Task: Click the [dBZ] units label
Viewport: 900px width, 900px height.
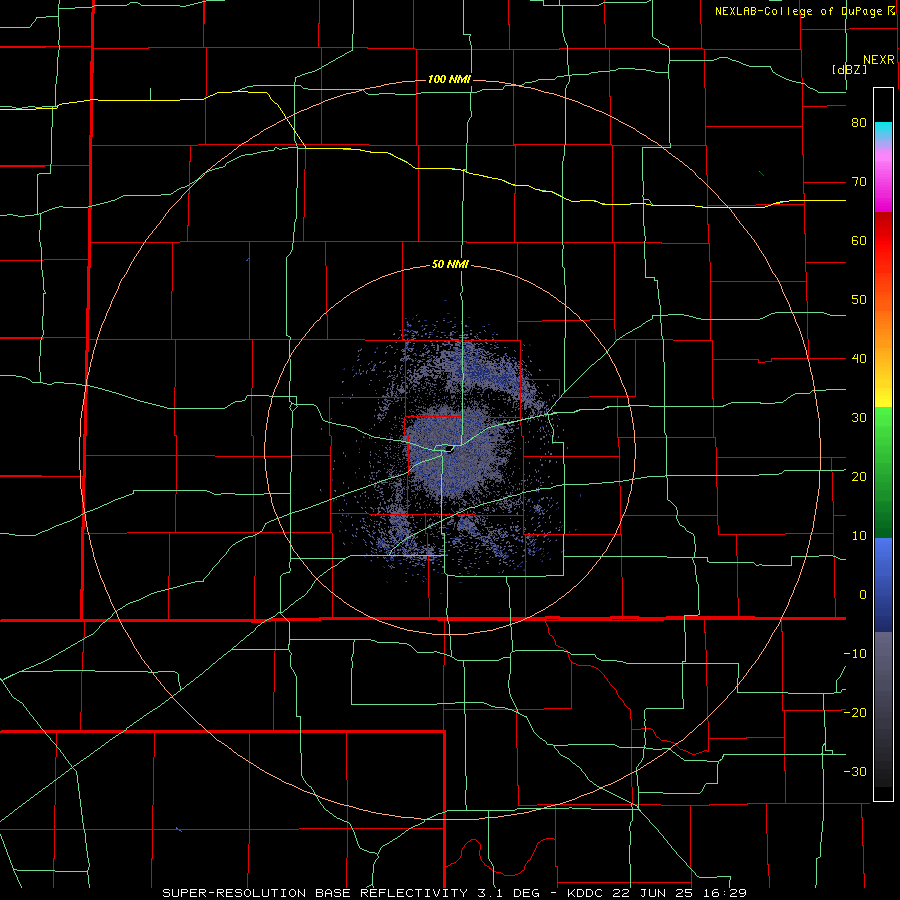Action: point(849,69)
